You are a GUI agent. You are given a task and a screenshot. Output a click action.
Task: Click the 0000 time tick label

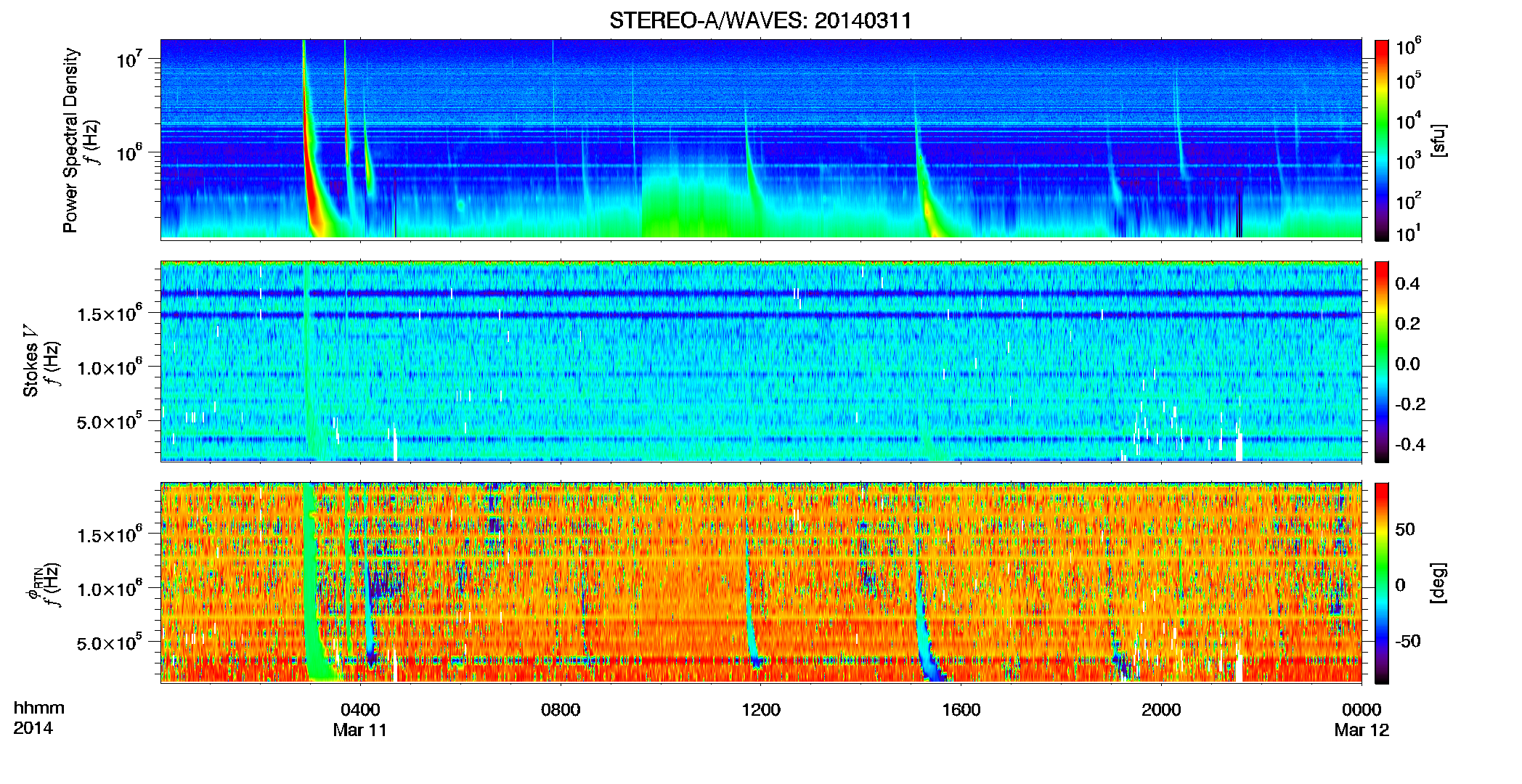click(1362, 709)
